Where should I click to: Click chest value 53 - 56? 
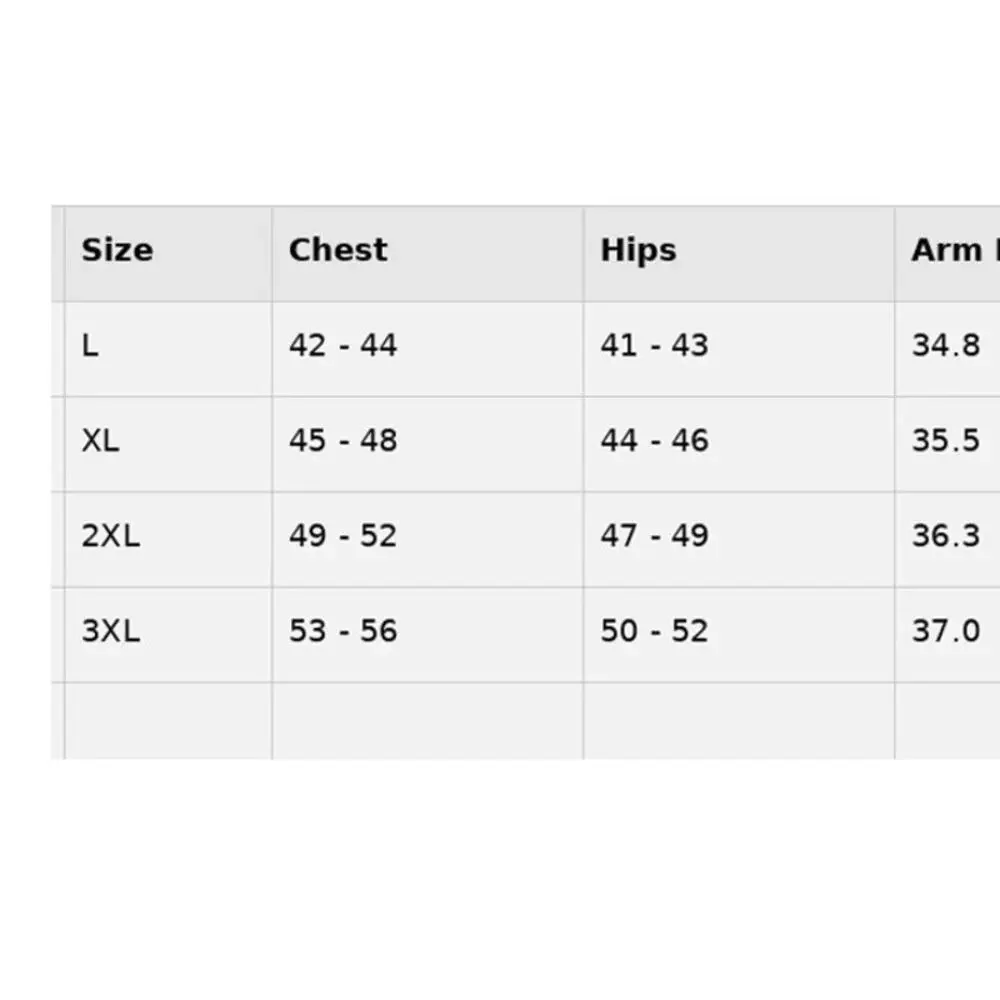343,631
